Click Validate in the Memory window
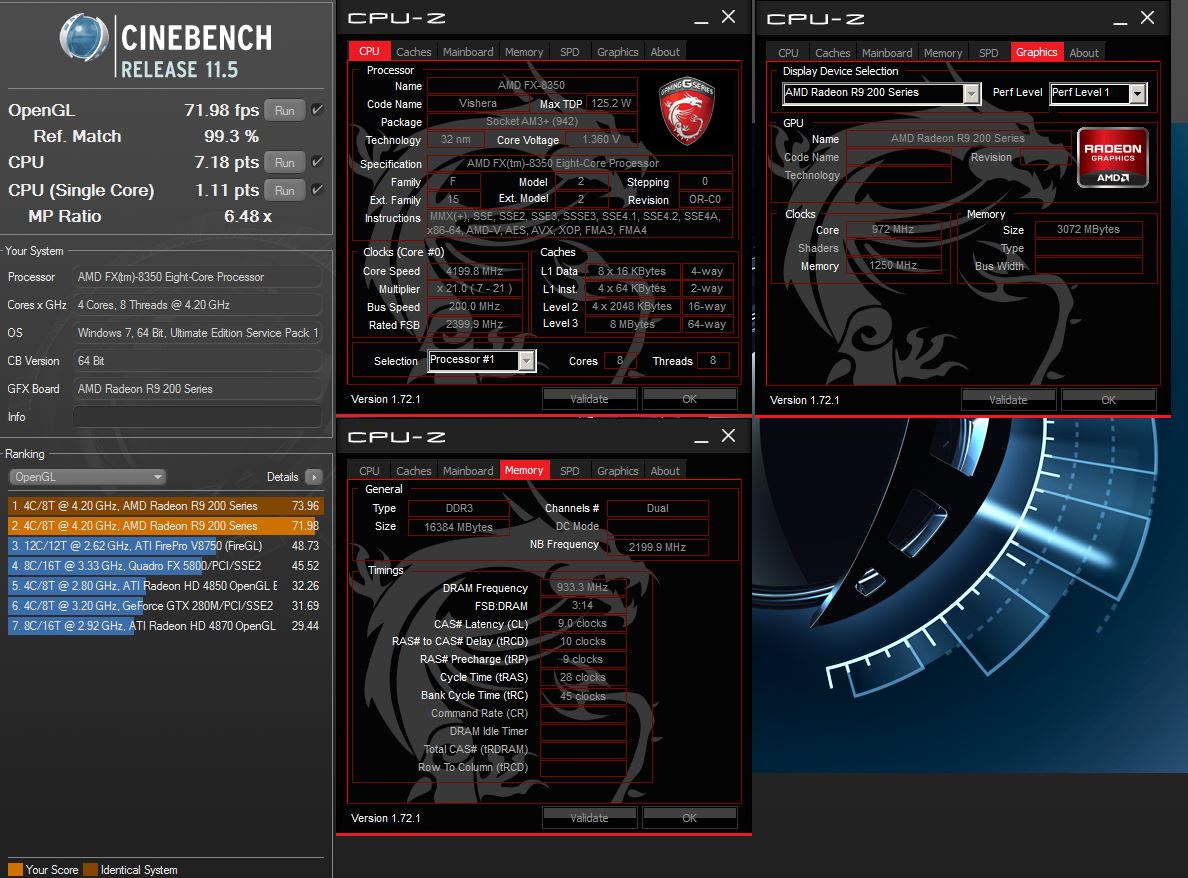The height and width of the screenshot is (878, 1188). click(589, 817)
